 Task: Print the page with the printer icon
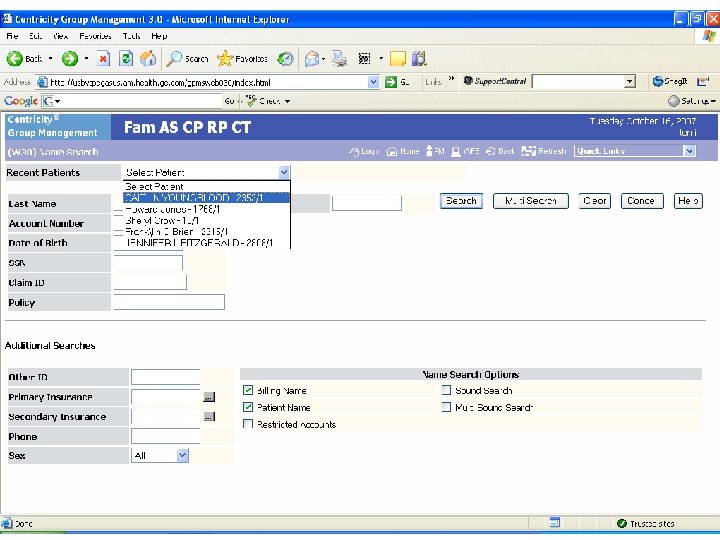coord(340,59)
